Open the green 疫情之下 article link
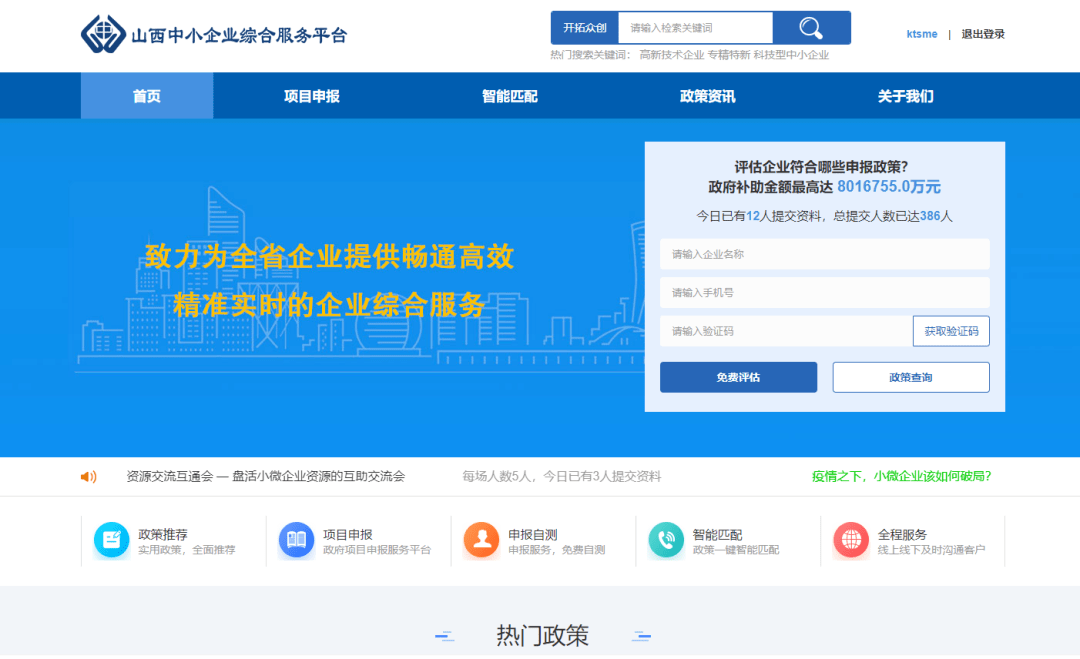 click(x=901, y=476)
